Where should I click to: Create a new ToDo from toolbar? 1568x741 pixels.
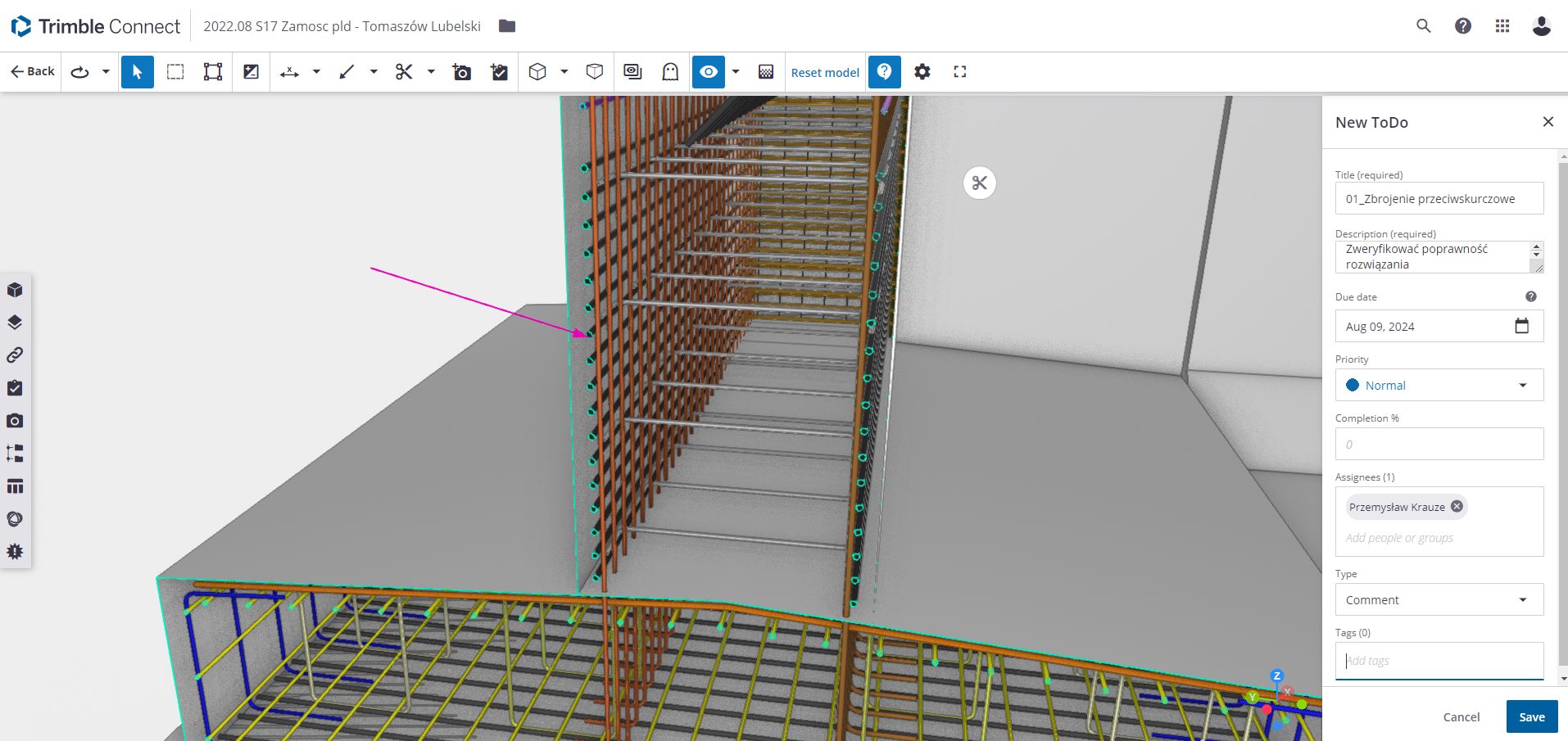click(499, 72)
